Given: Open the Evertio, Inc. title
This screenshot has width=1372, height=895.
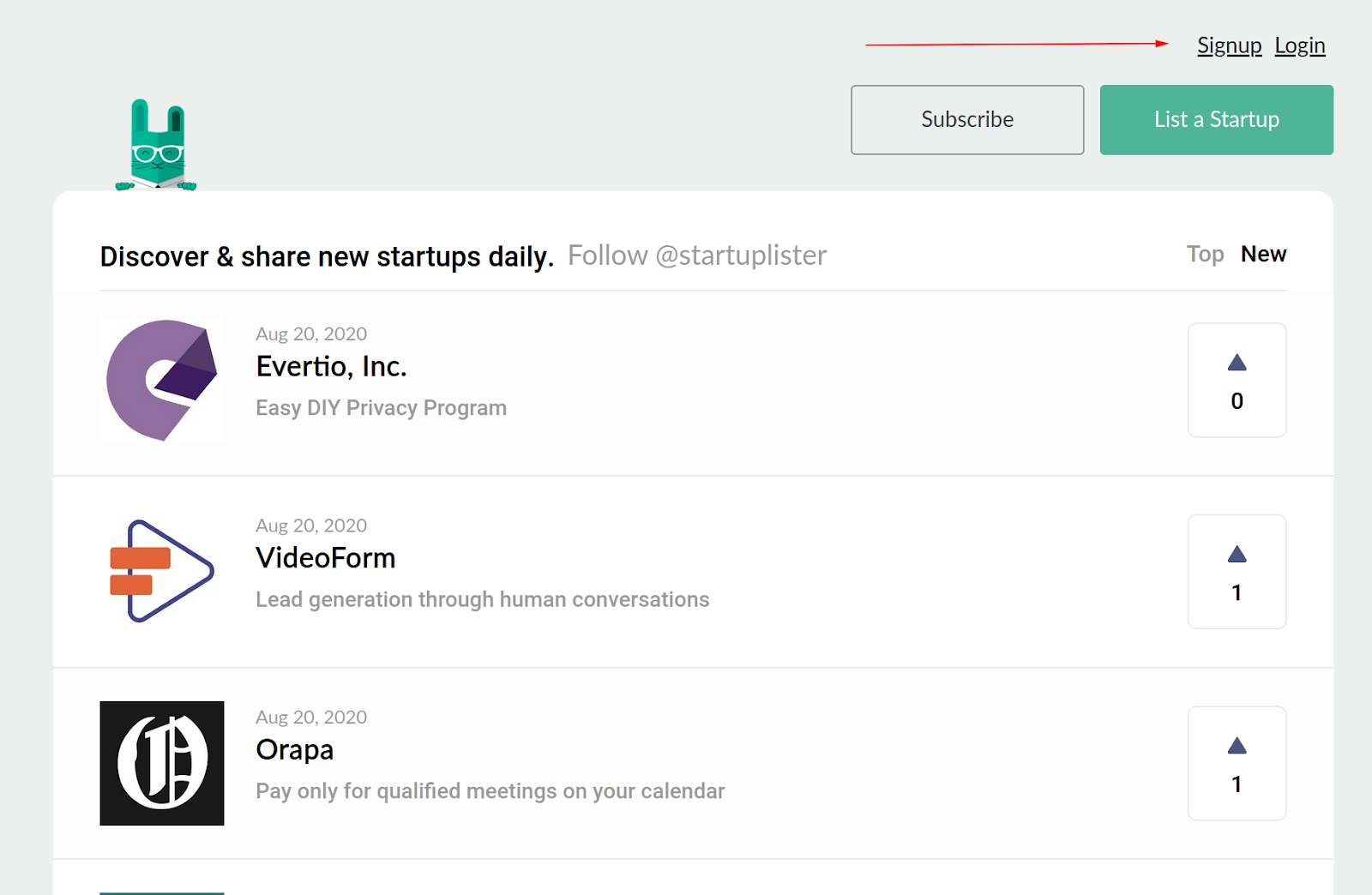Looking at the screenshot, I should click(331, 367).
